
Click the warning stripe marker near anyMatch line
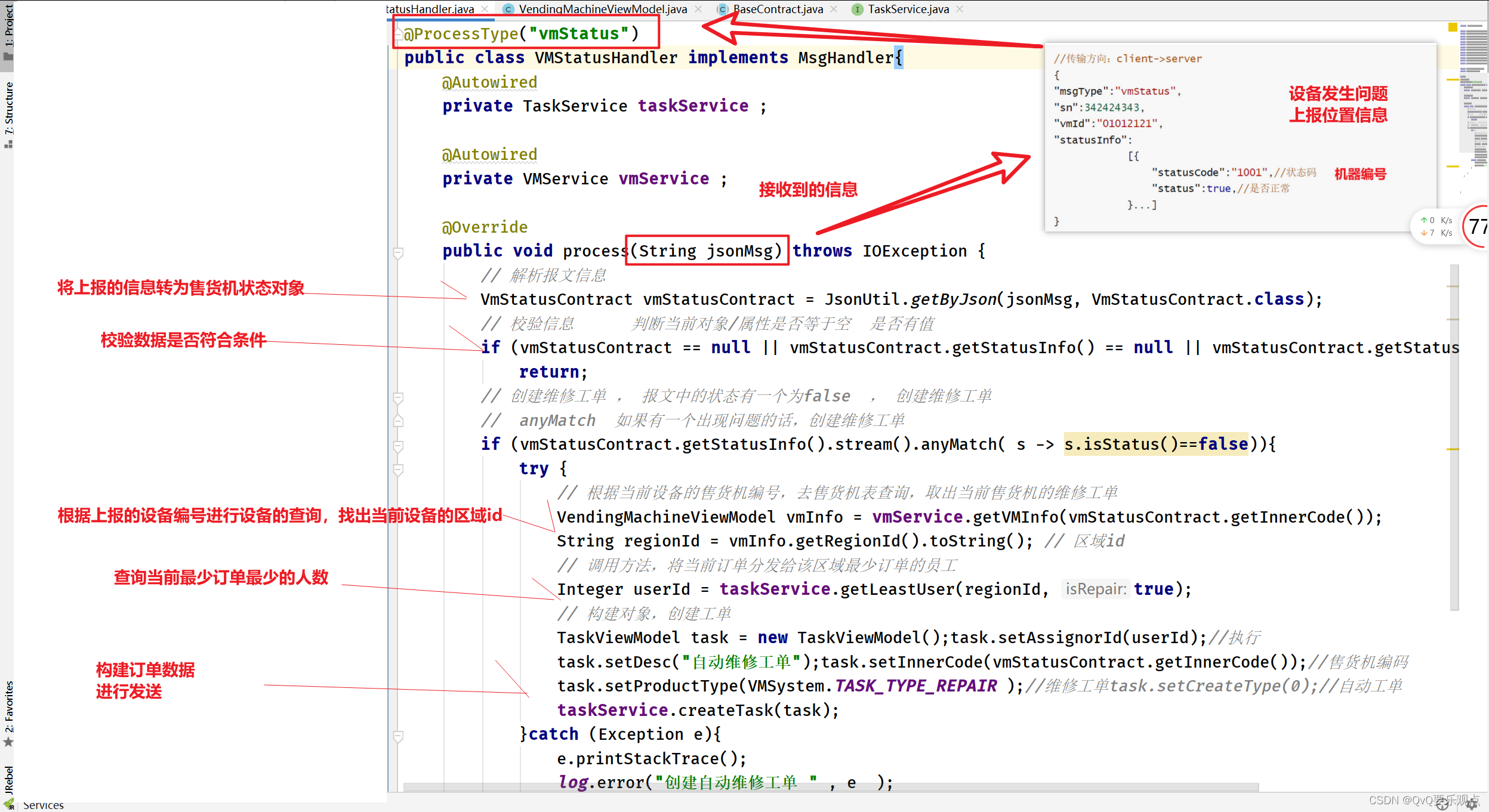1453,449
